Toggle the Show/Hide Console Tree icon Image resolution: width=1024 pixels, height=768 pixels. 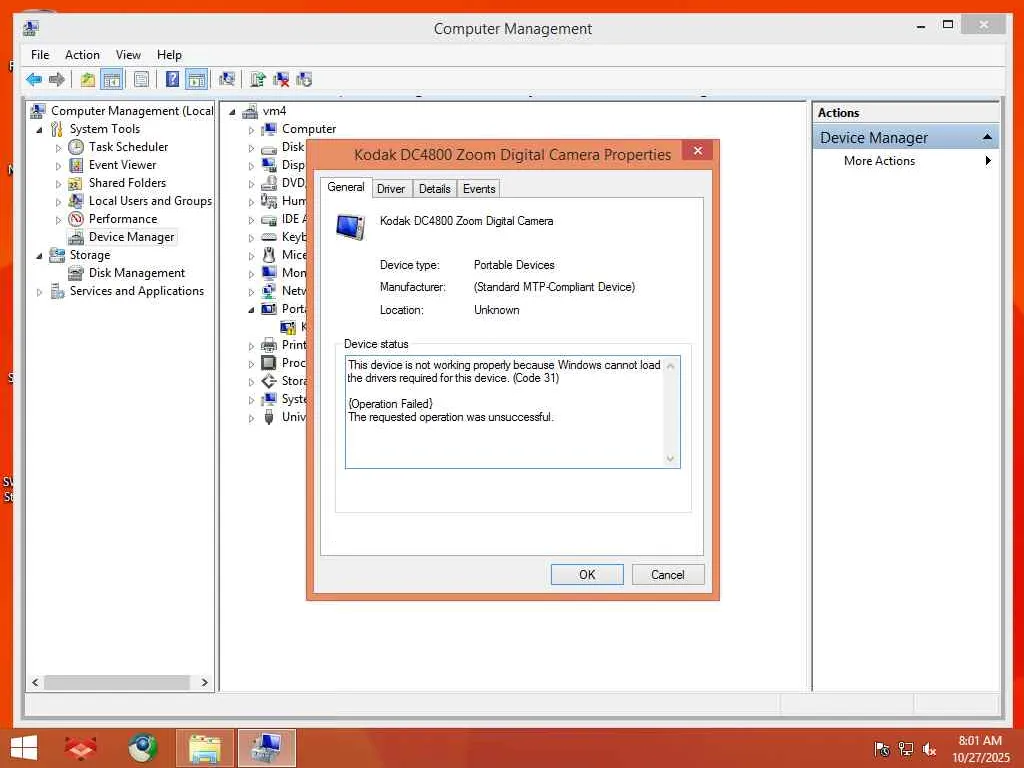112,80
